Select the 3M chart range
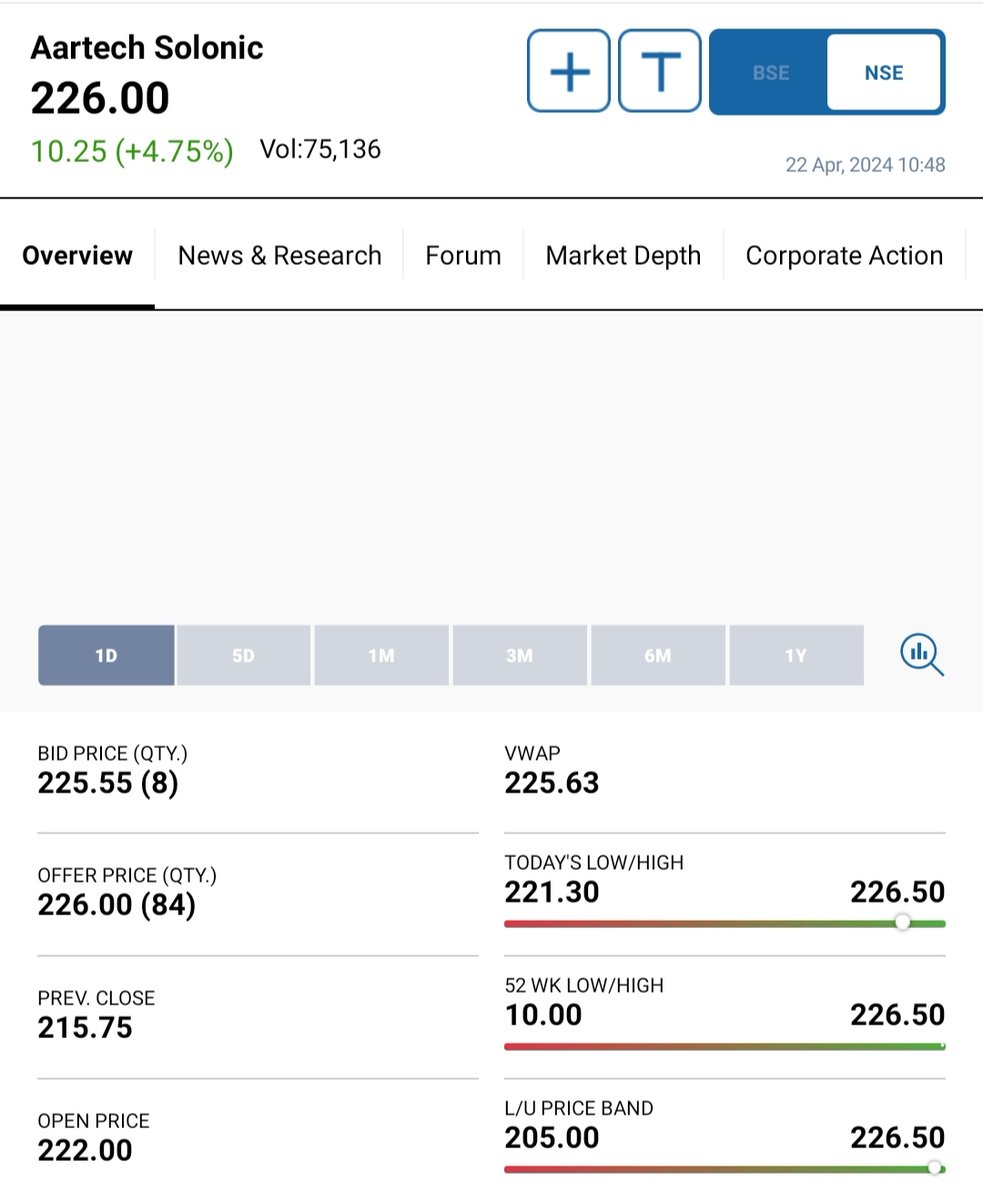 click(x=519, y=656)
